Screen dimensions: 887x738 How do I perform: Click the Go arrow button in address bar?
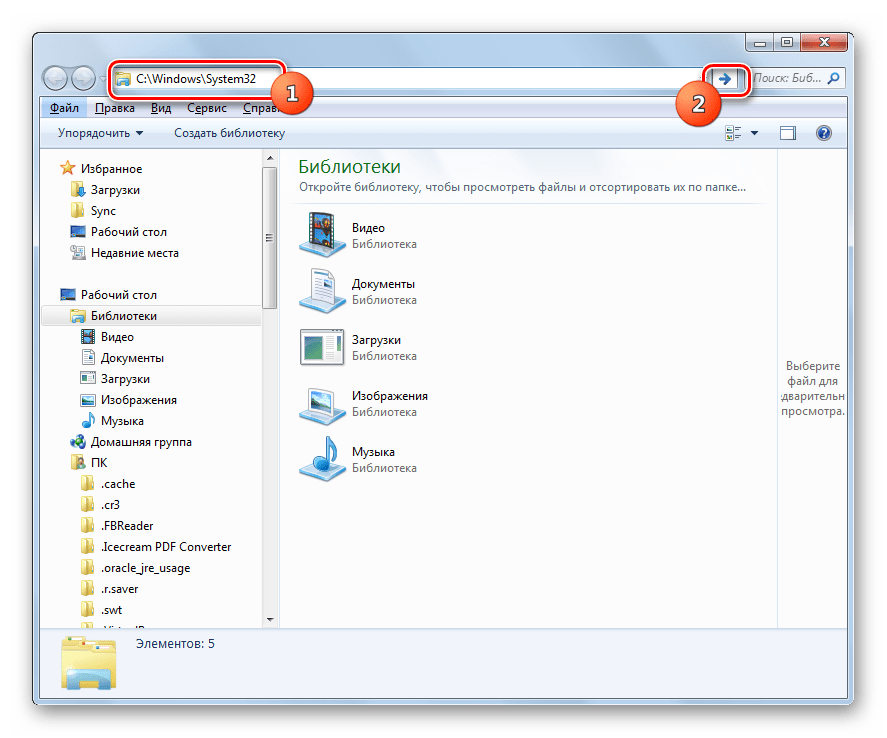point(724,78)
